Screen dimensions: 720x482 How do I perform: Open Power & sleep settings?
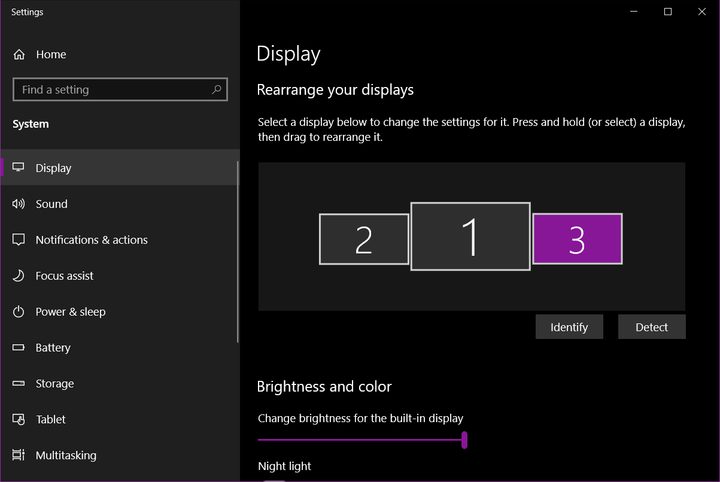(x=119, y=312)
